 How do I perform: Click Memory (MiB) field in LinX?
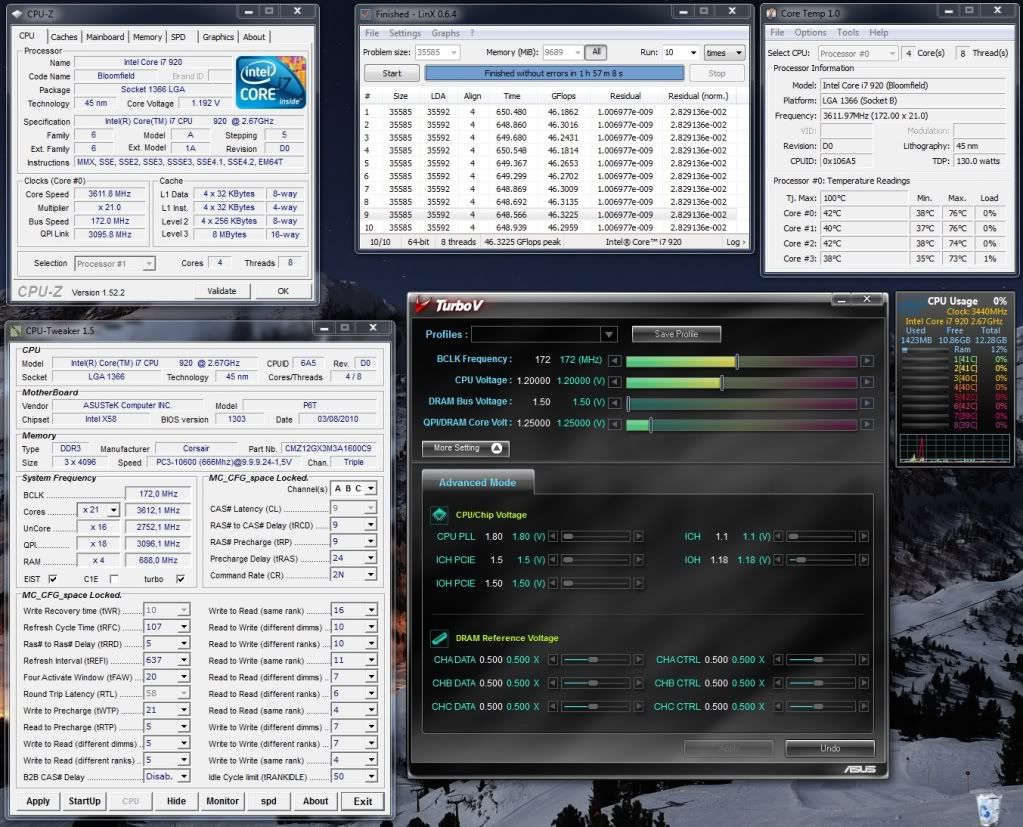tap(562, 52)
